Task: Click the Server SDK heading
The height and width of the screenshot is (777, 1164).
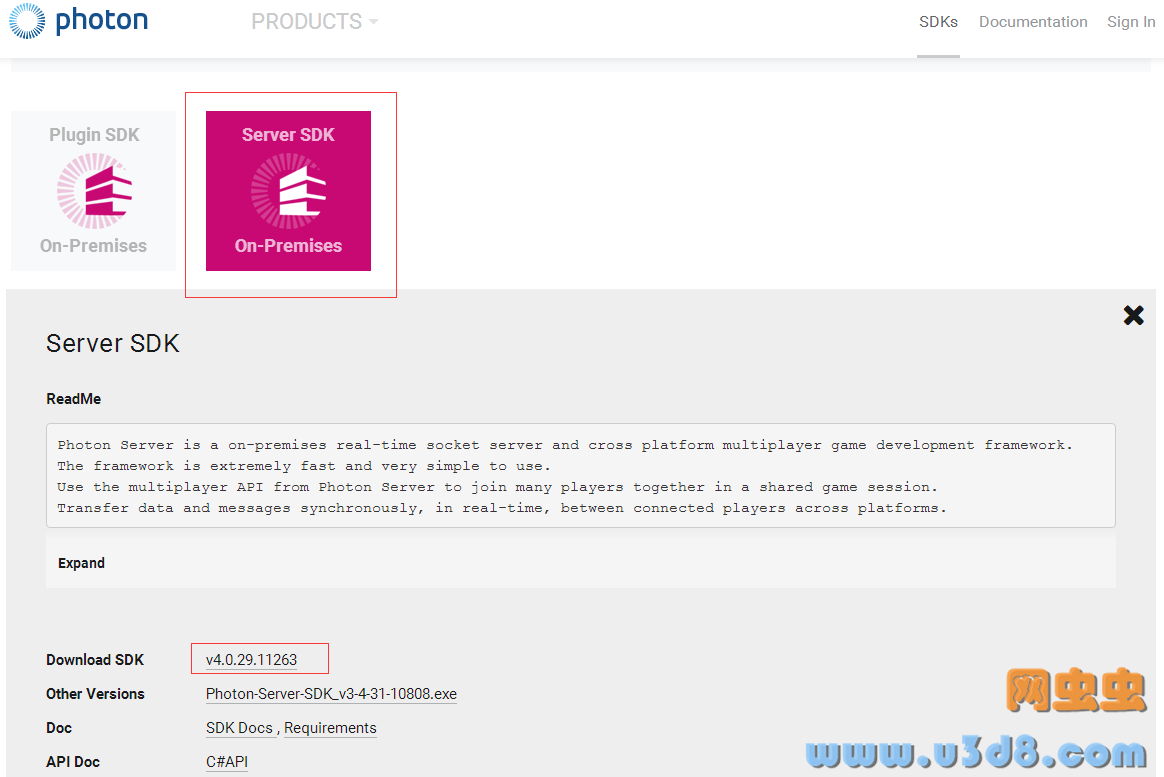Action: 113,344
